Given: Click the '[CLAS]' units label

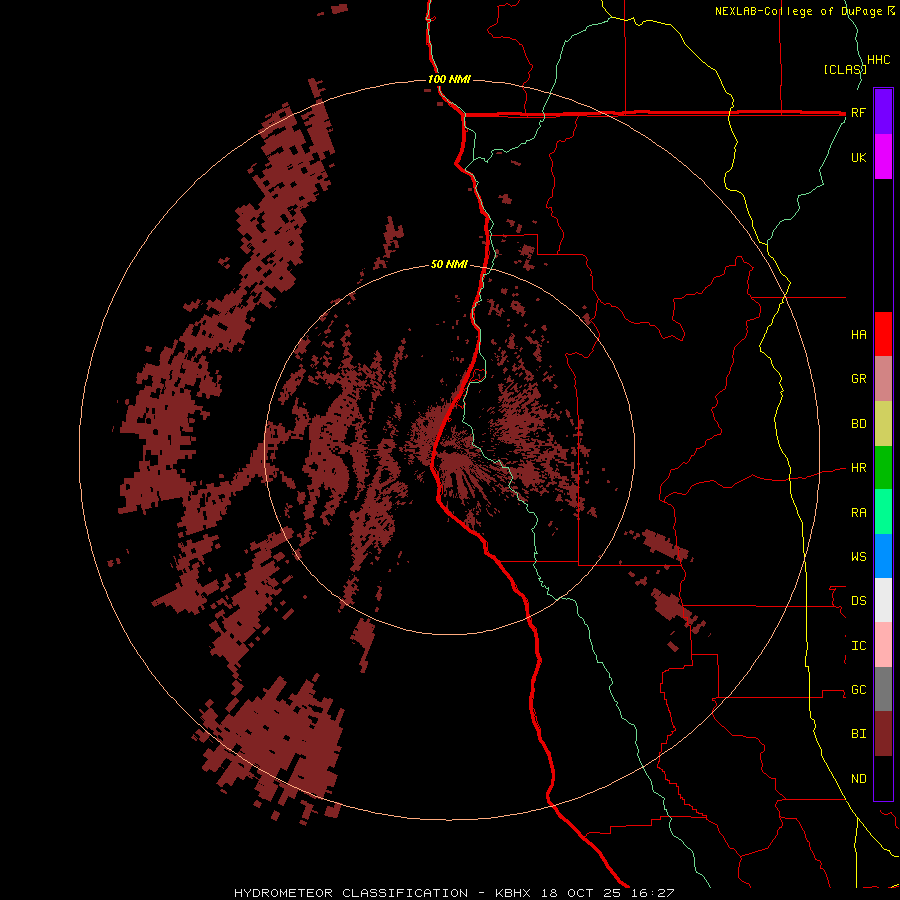Looking at the screenshot, I should point(845,70).
